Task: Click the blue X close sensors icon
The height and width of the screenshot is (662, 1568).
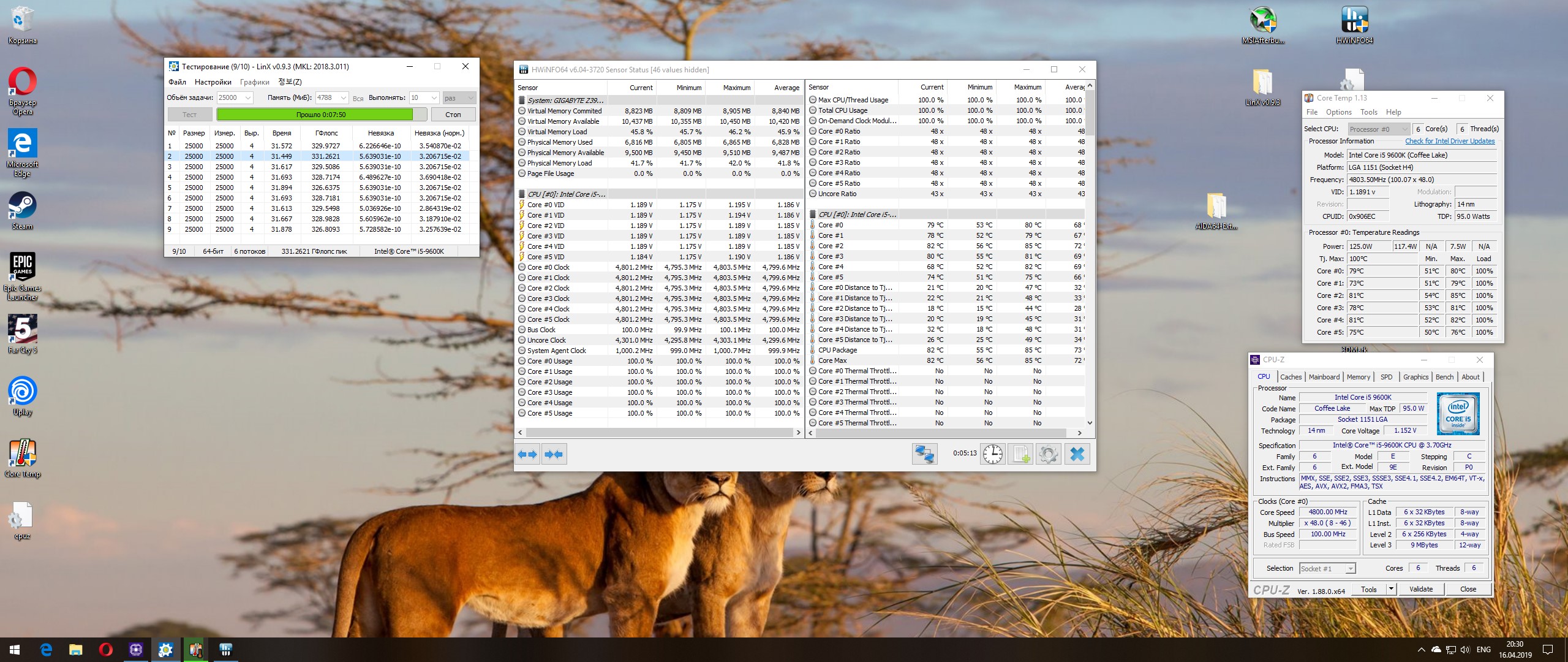Action: [x=1077, y=454]
